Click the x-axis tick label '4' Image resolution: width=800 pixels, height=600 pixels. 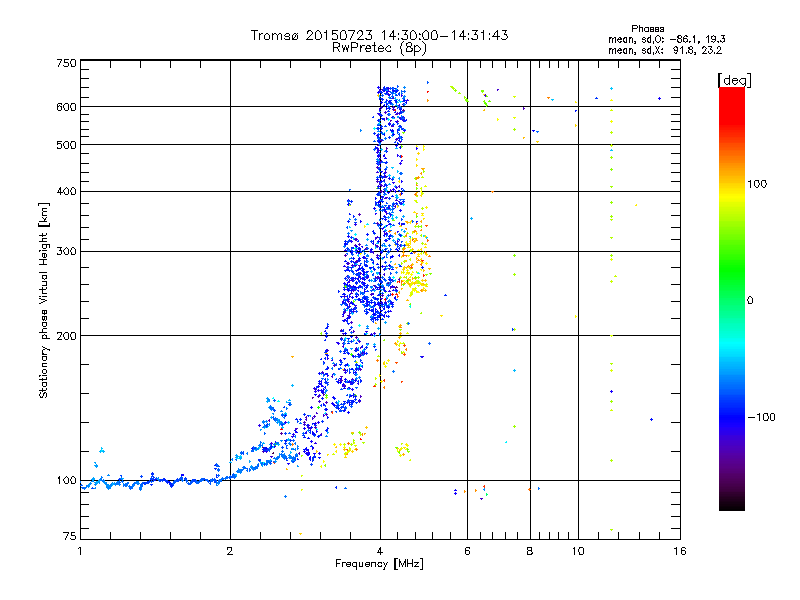(380, 551)
